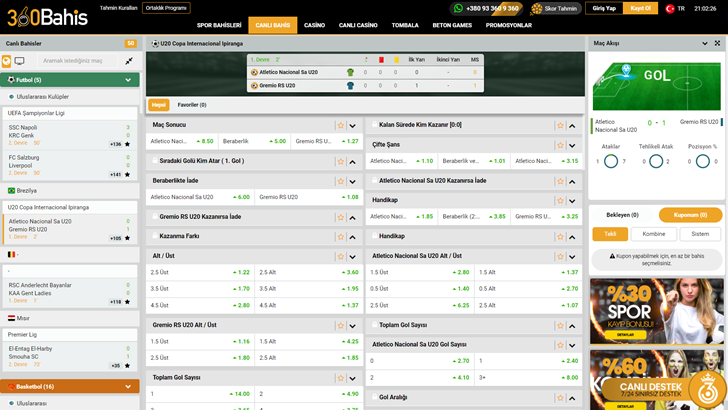Bet on 2.5 Üst at 1.22
728x410 pixels.
pyautogui.click(x=200, y=273)
